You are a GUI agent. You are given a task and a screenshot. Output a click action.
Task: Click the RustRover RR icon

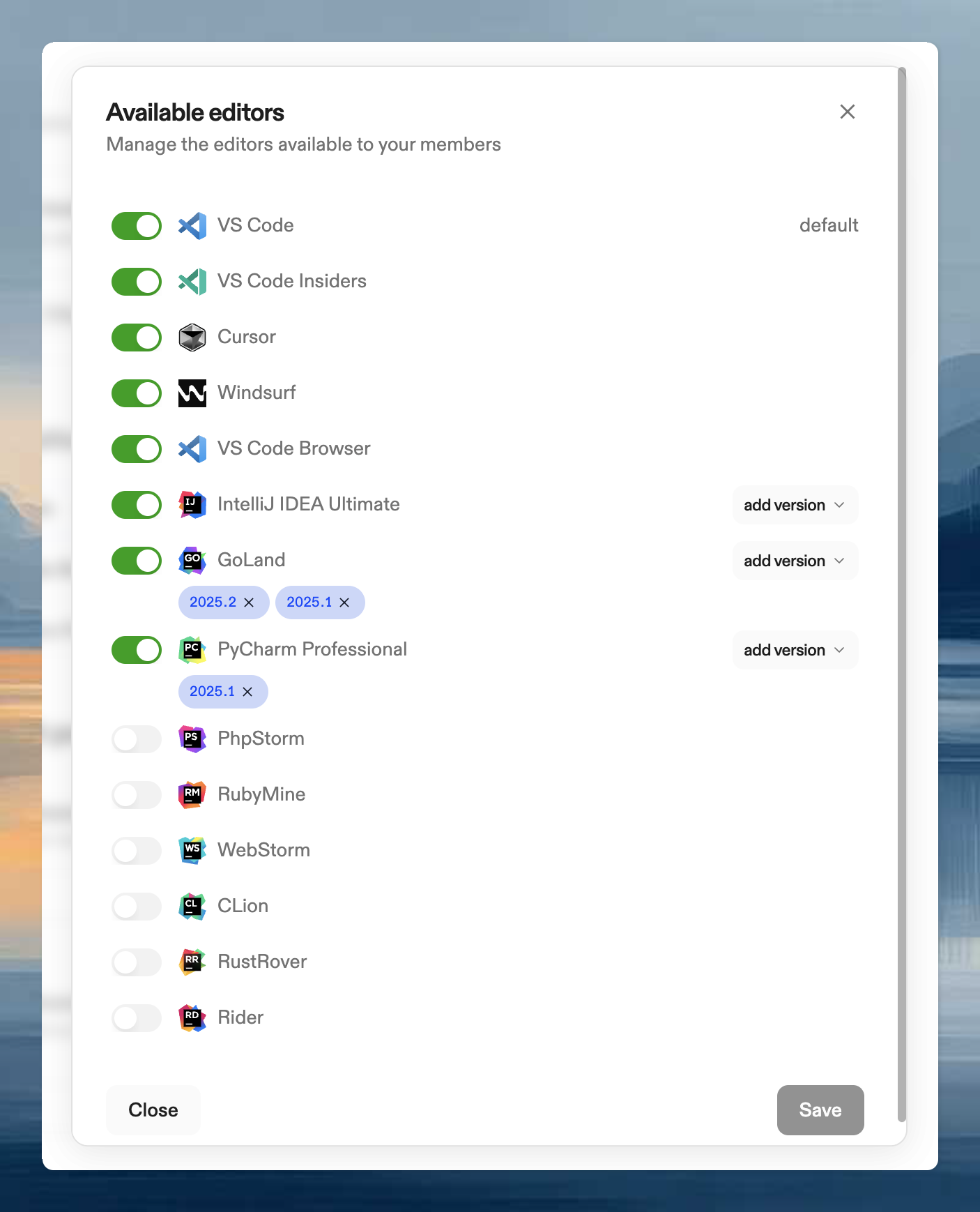coord(192,962)
